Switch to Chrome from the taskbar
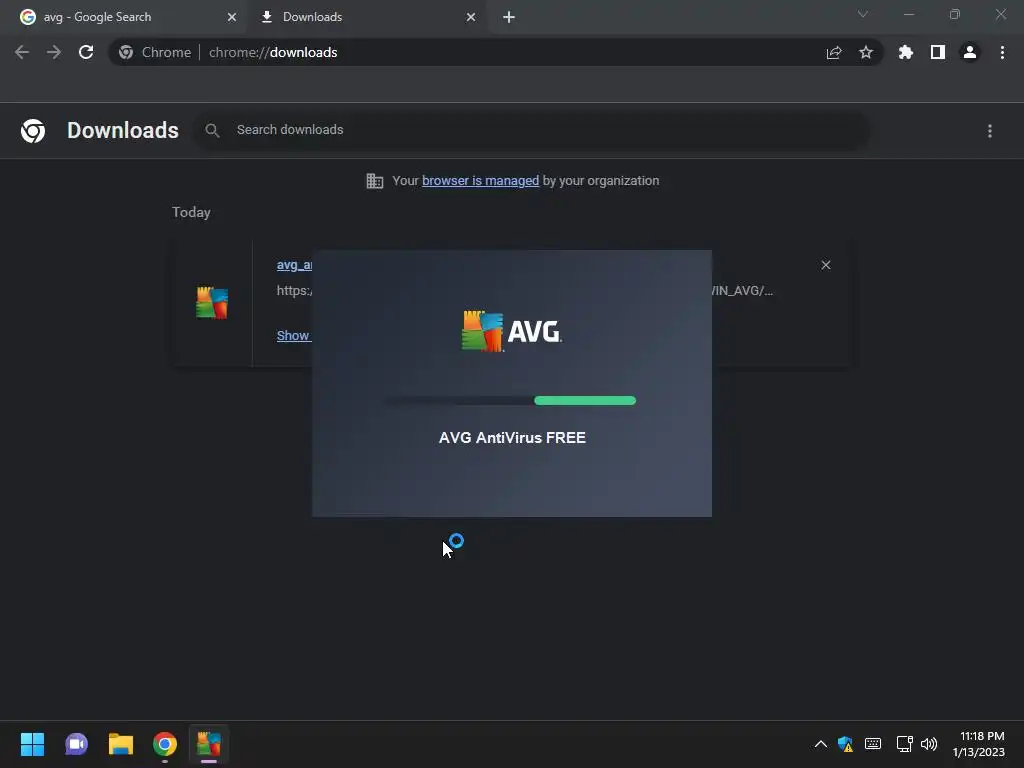The image size is (1024, 768). (165, 744)
